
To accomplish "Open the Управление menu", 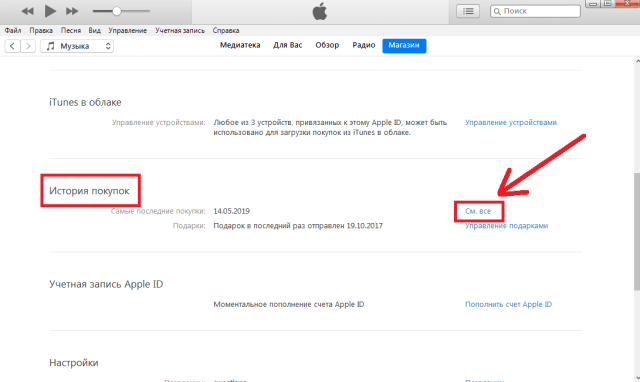I will (127, 31).
